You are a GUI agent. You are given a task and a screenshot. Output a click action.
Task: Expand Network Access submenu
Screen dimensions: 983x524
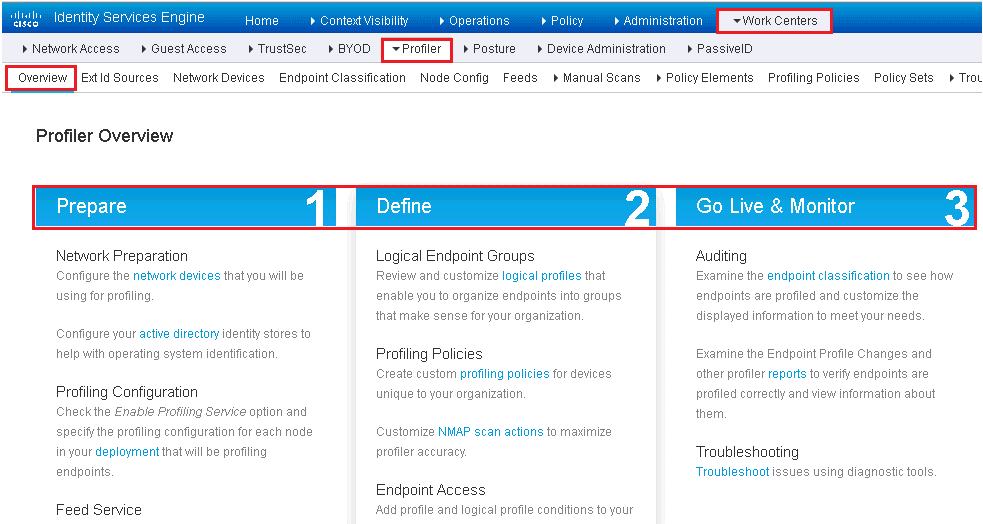pos(70,49)
